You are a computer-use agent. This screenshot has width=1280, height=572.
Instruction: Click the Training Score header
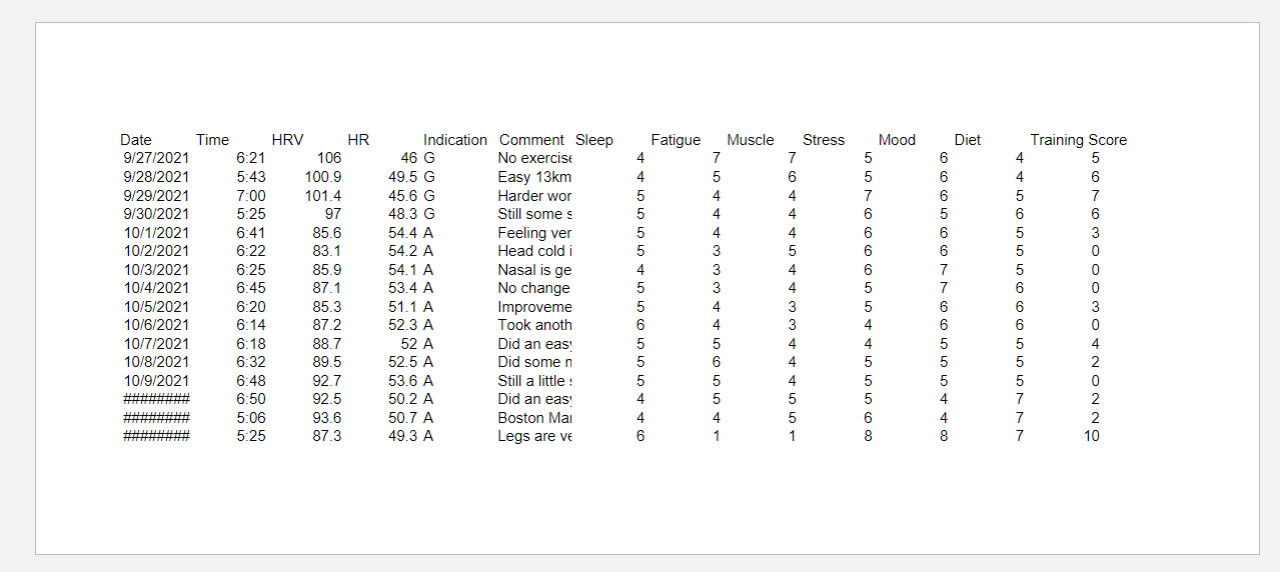1078,140
